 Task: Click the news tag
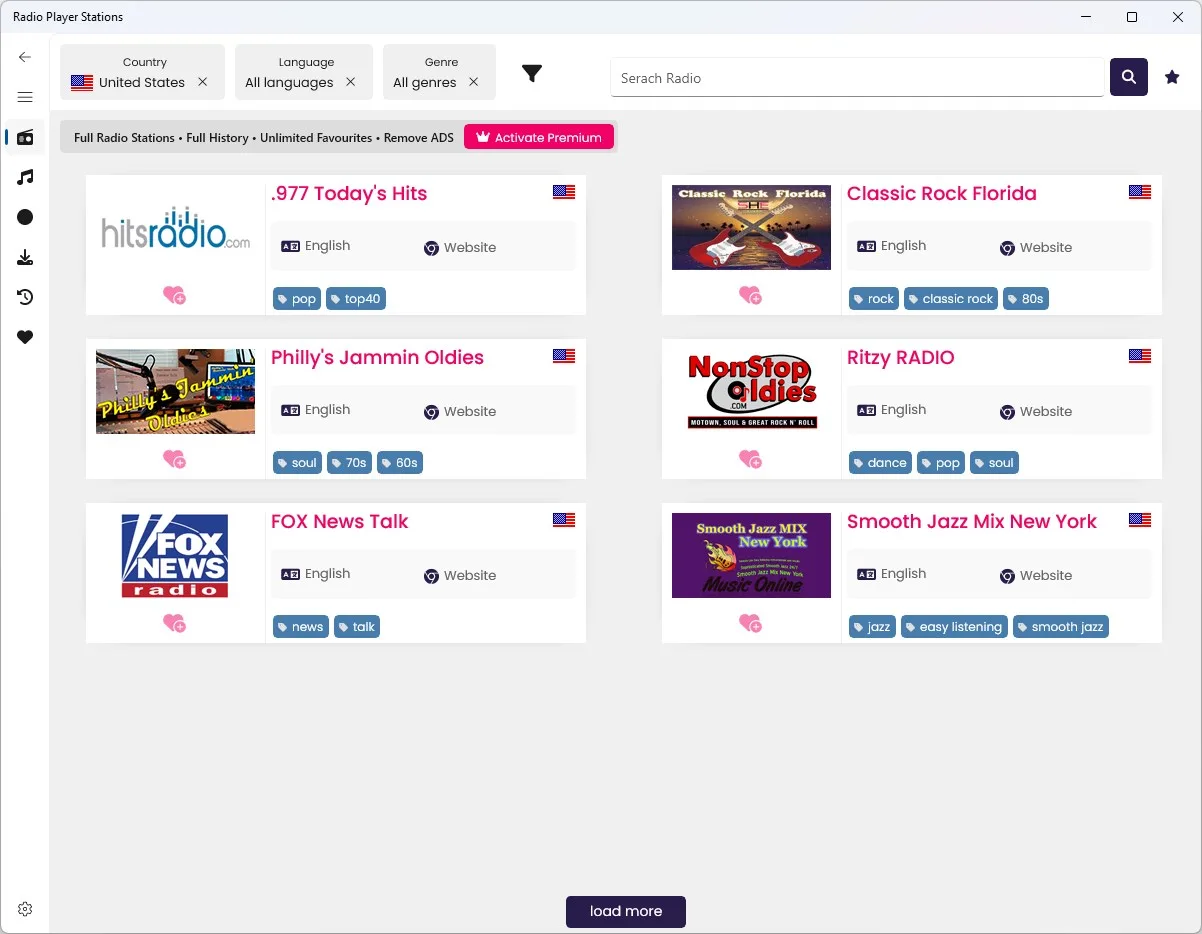point(301,626)
